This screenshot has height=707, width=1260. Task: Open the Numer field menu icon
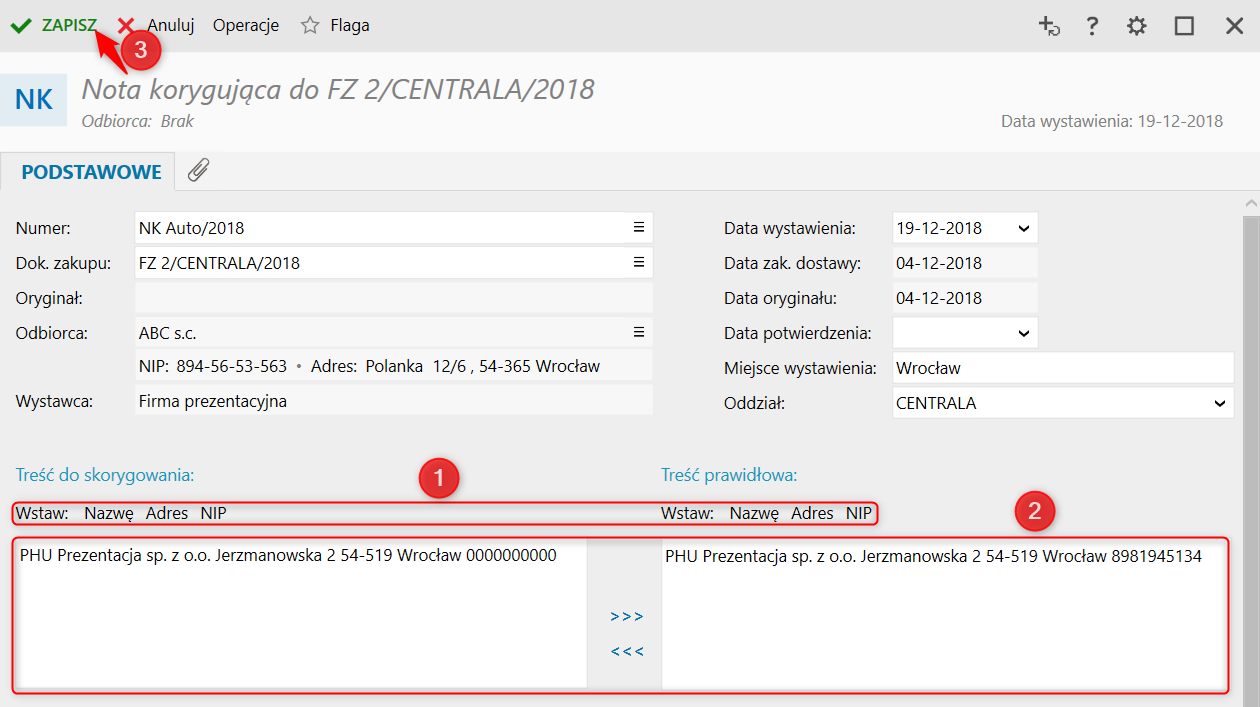tap(638, 228)
